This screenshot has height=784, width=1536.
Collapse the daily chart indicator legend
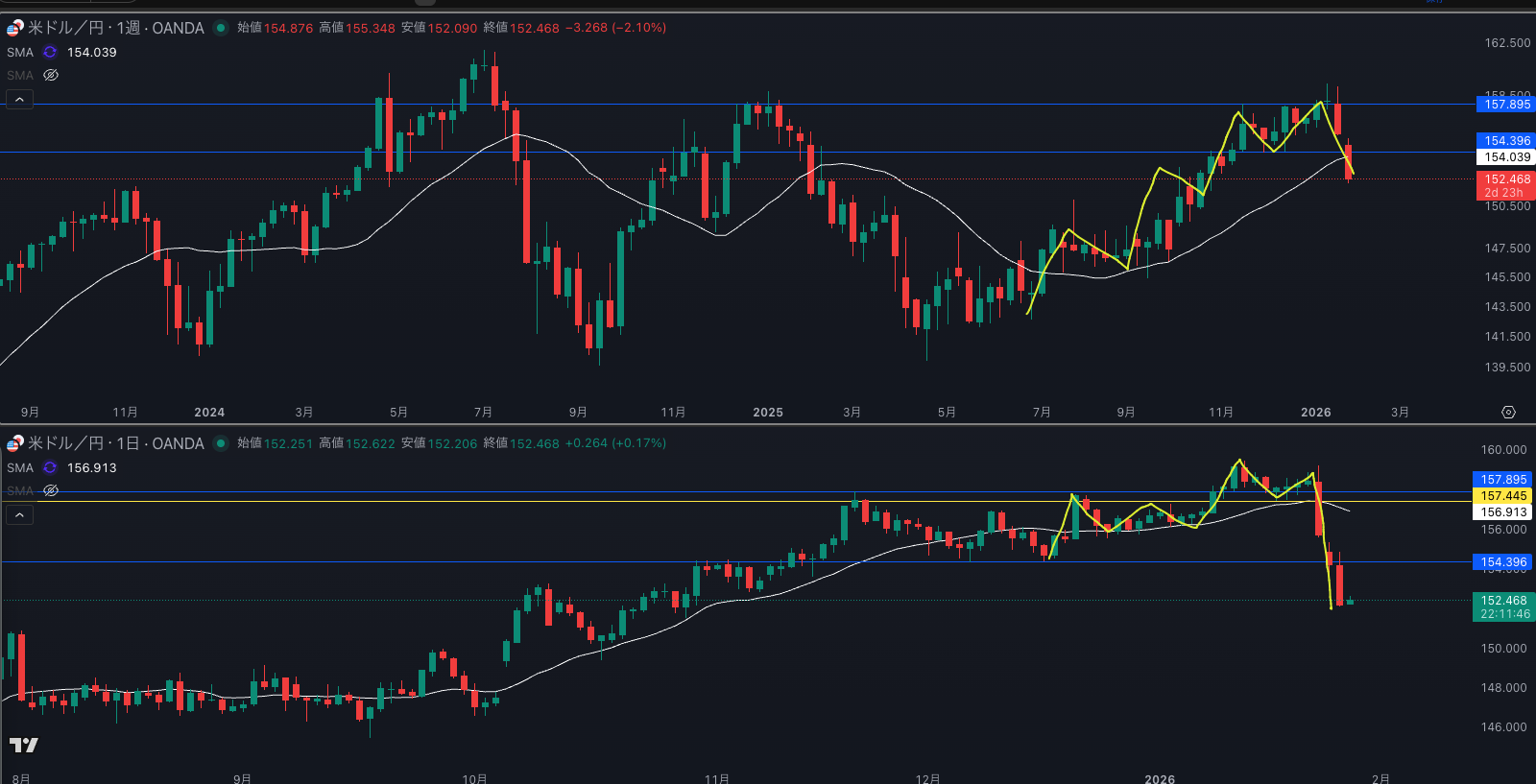(19, 515)
